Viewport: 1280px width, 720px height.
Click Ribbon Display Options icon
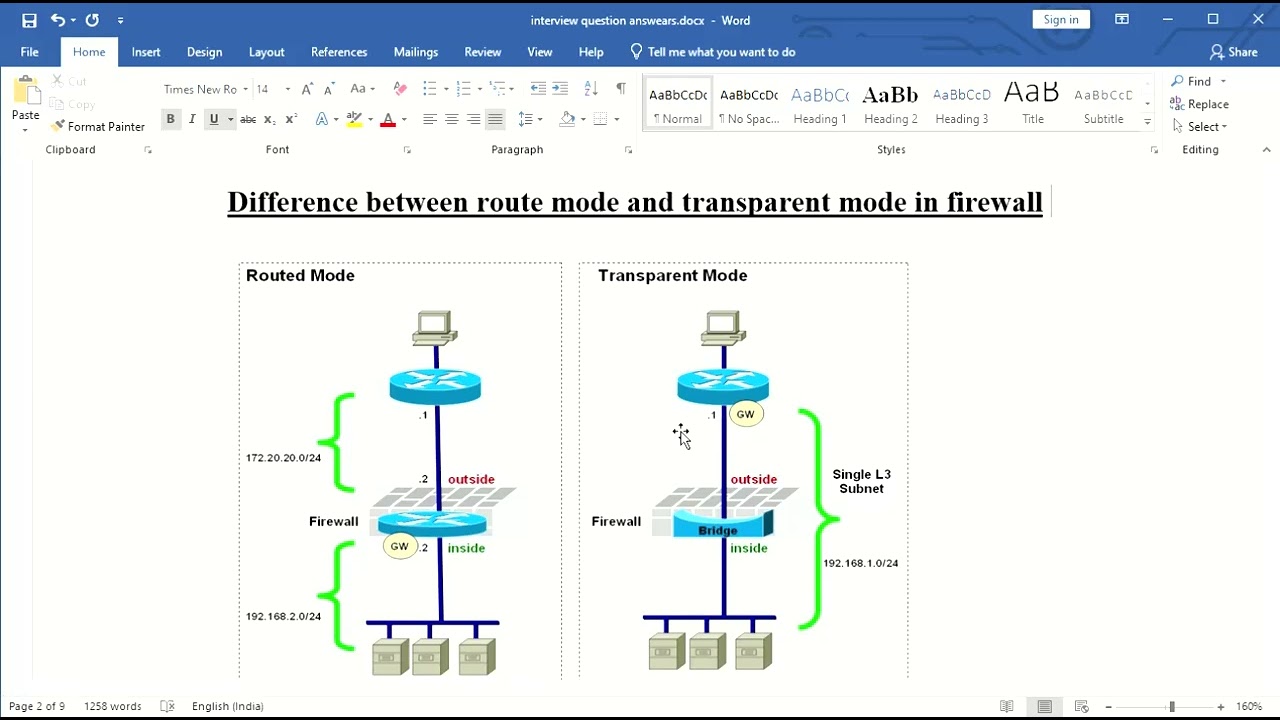[x=1122, y=20]
